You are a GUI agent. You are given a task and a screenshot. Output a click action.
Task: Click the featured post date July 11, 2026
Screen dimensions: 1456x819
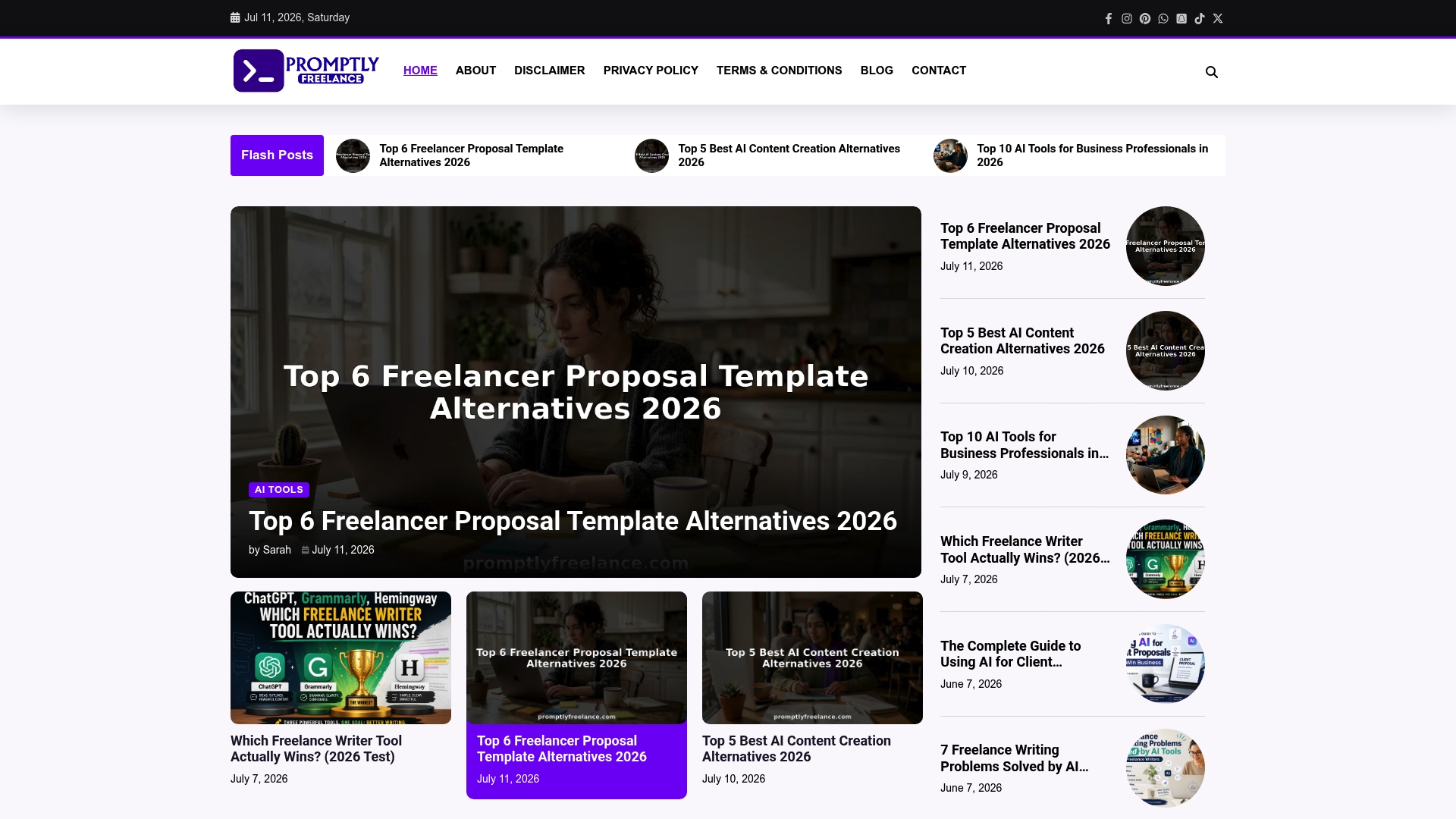[343, 550]
